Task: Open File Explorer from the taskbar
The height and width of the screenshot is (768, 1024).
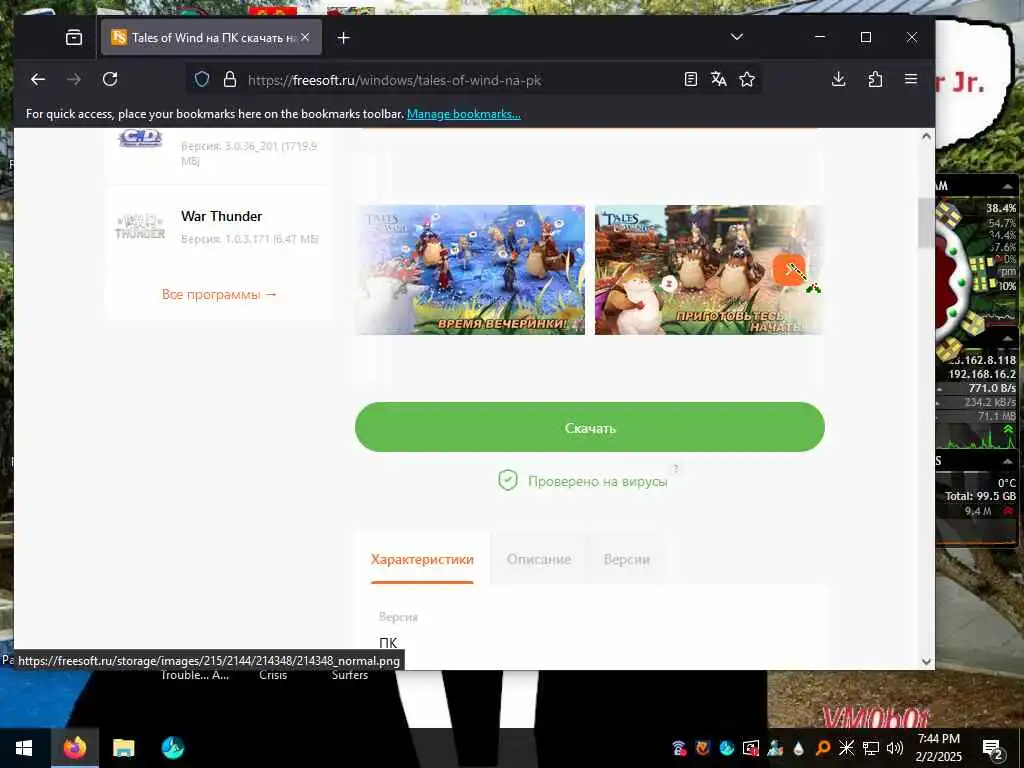Action: click(x=123, y=748)
